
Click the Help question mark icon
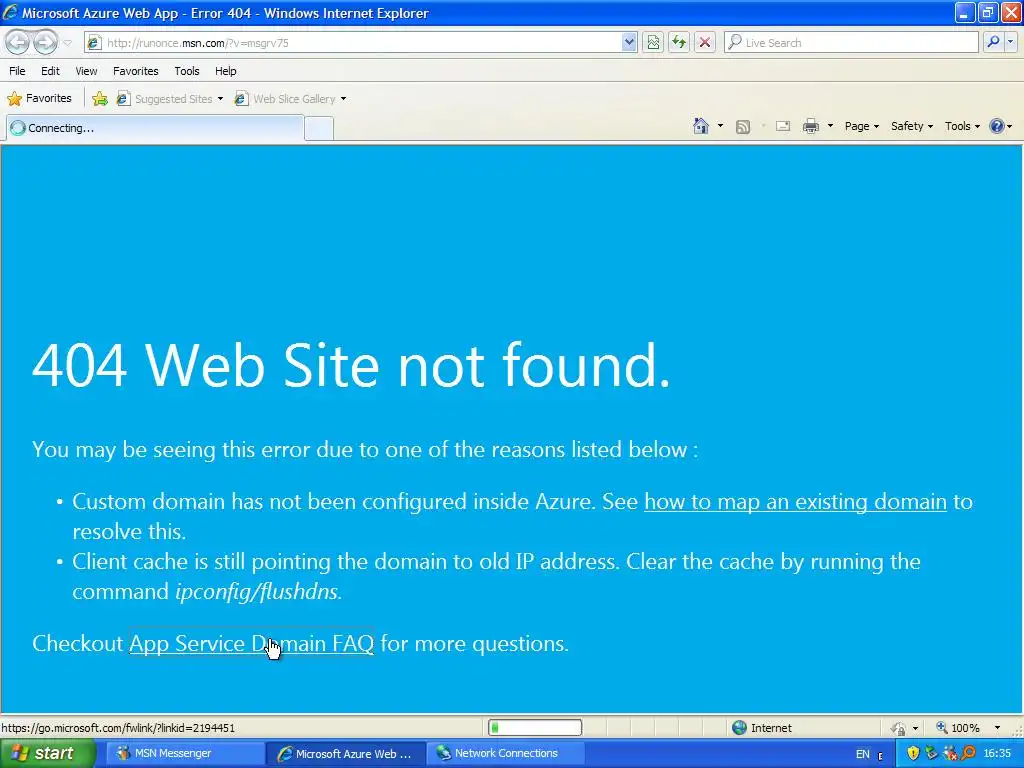997,126
